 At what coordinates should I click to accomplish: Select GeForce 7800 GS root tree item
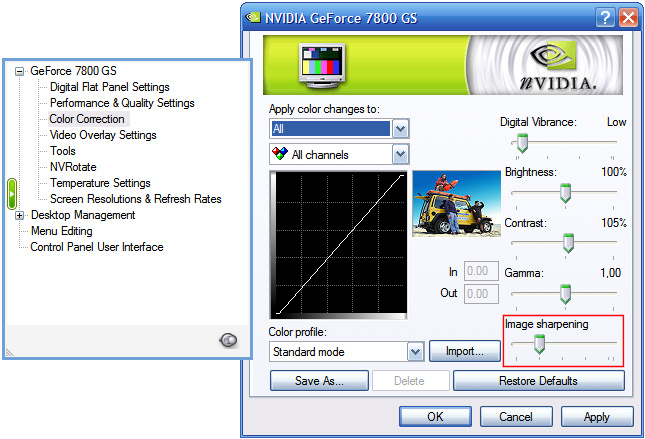point(73,71)
